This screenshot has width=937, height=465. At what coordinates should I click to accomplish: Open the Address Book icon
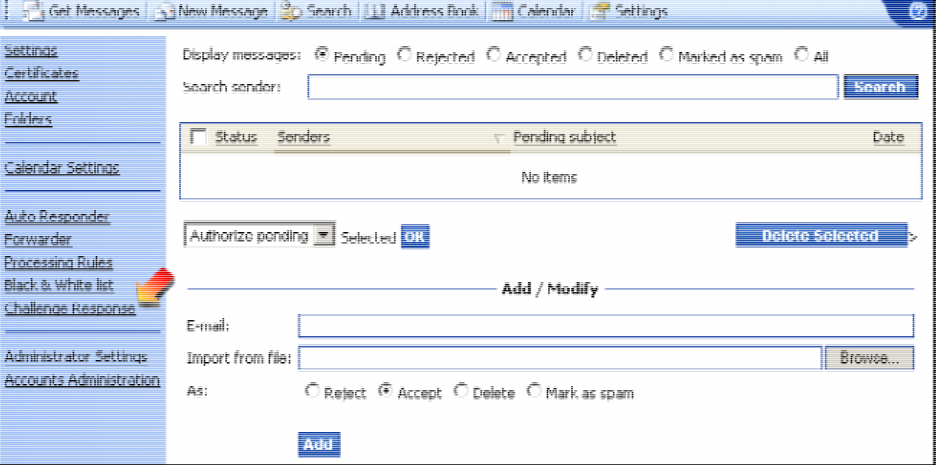coord(375,12)
